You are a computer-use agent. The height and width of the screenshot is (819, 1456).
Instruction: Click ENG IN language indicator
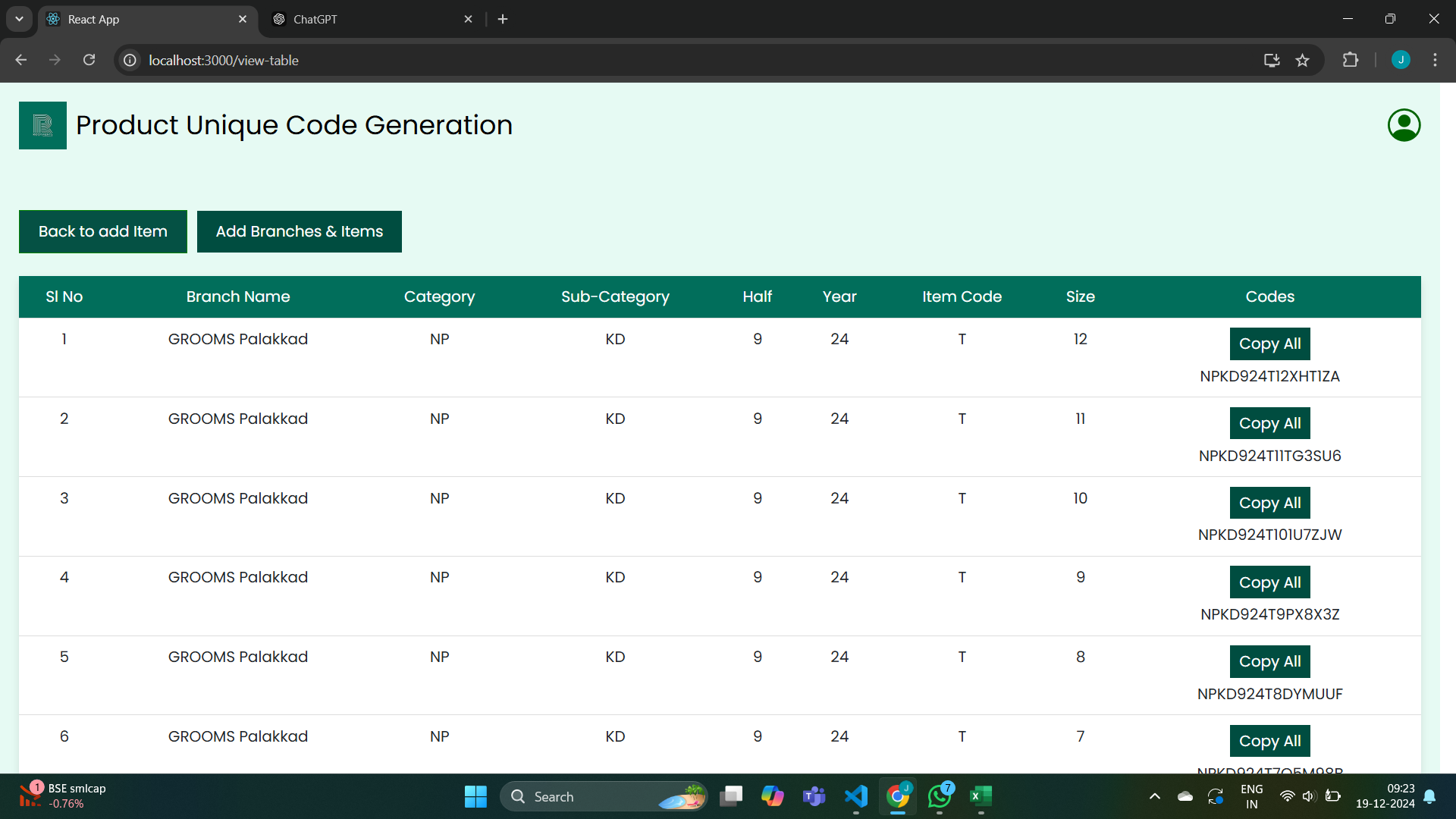[1251, 796]
